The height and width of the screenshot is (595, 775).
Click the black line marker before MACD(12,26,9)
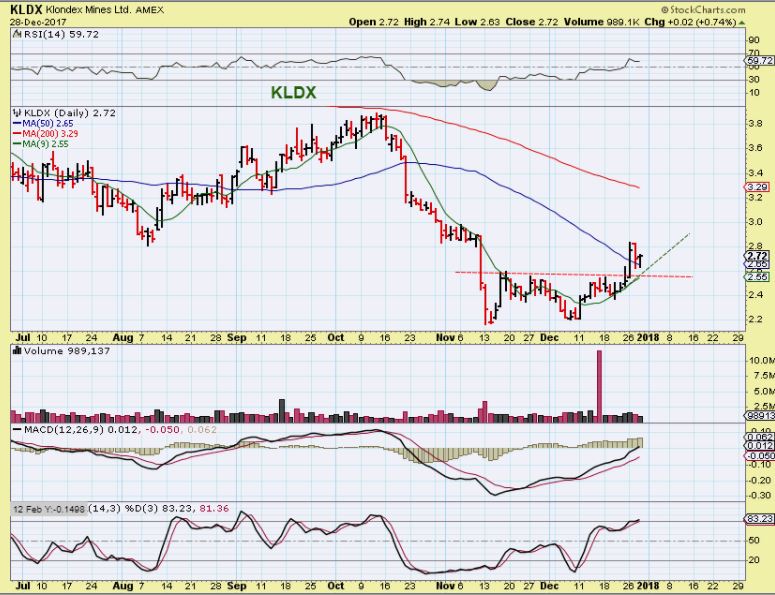(17, 429)
